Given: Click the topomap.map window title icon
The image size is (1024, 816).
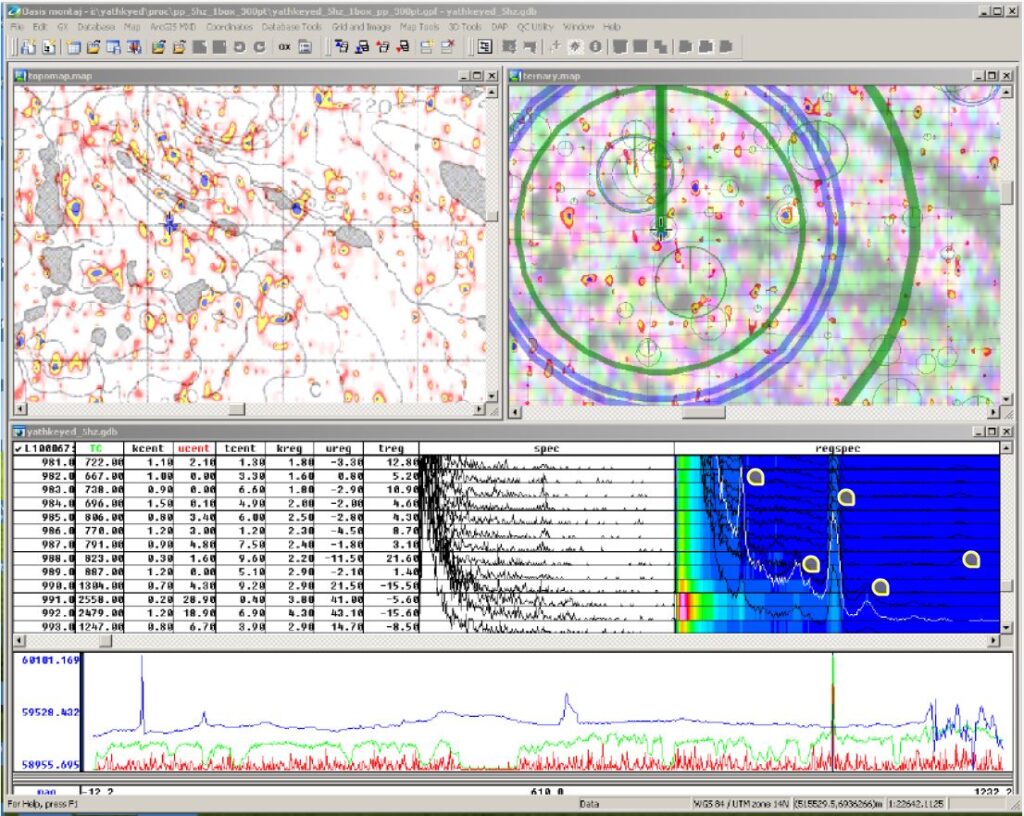Looking at the screenshot, I should (21, 76).
